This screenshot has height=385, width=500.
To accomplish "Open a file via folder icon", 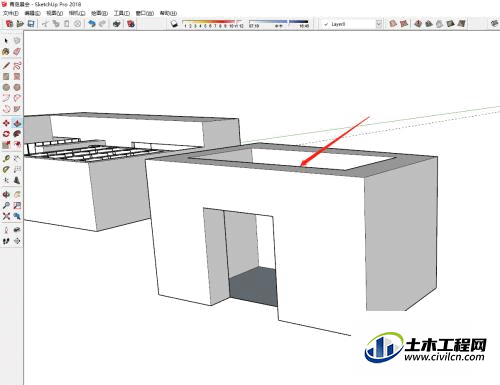I will [20, 24].
